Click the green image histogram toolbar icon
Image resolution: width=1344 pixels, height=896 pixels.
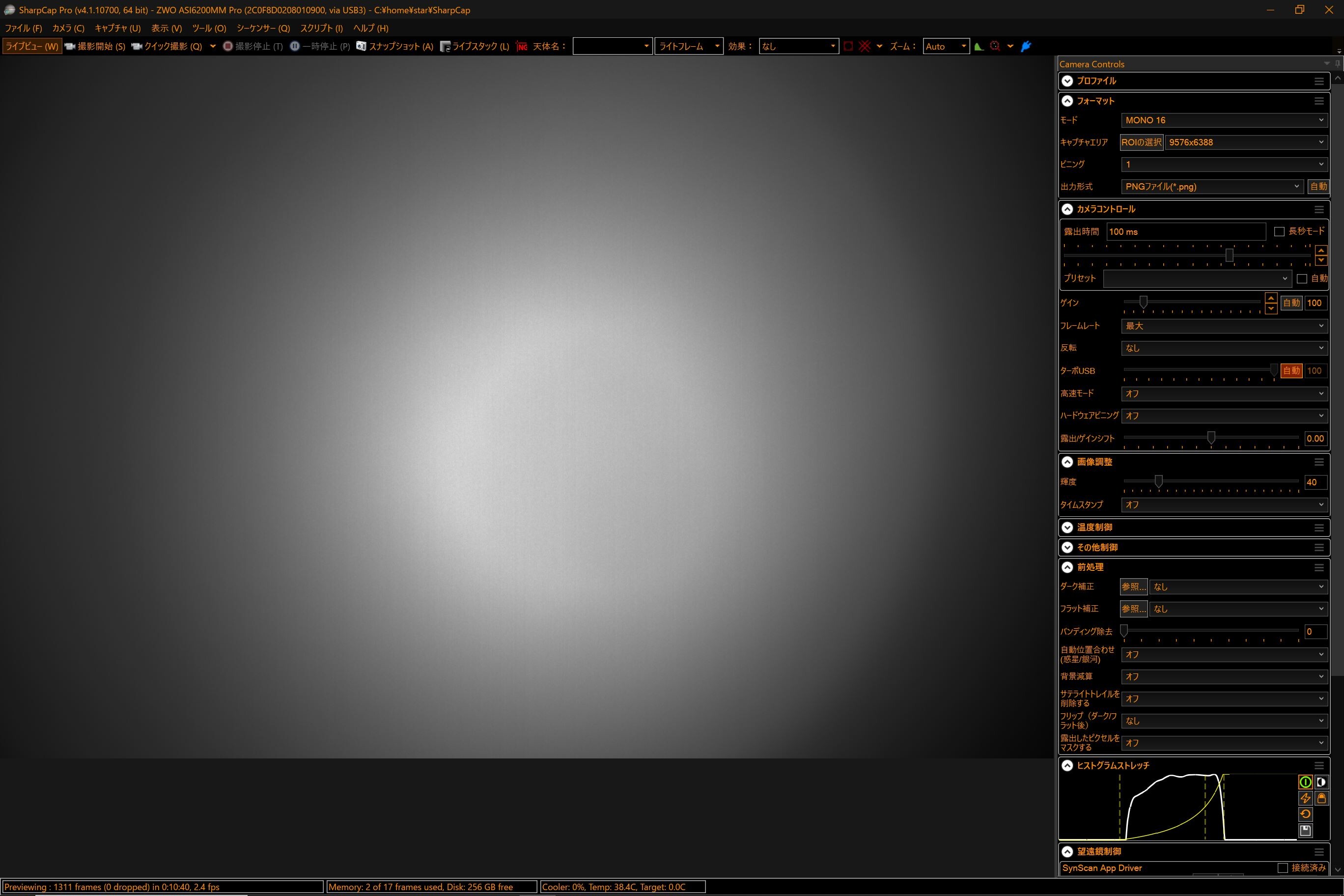(979, 46)
